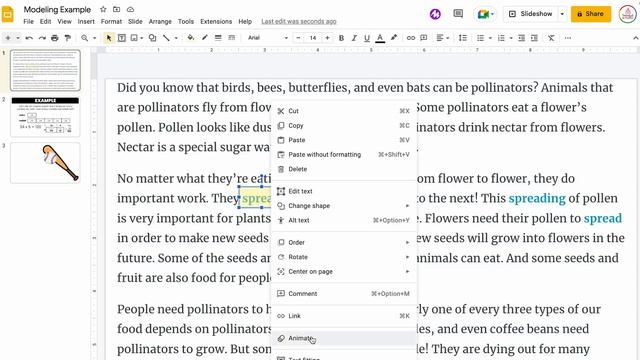Activate the Paint format roller tool
This screenshot has width=640, height=360.
pyautogui.click(x=68, y=38)
